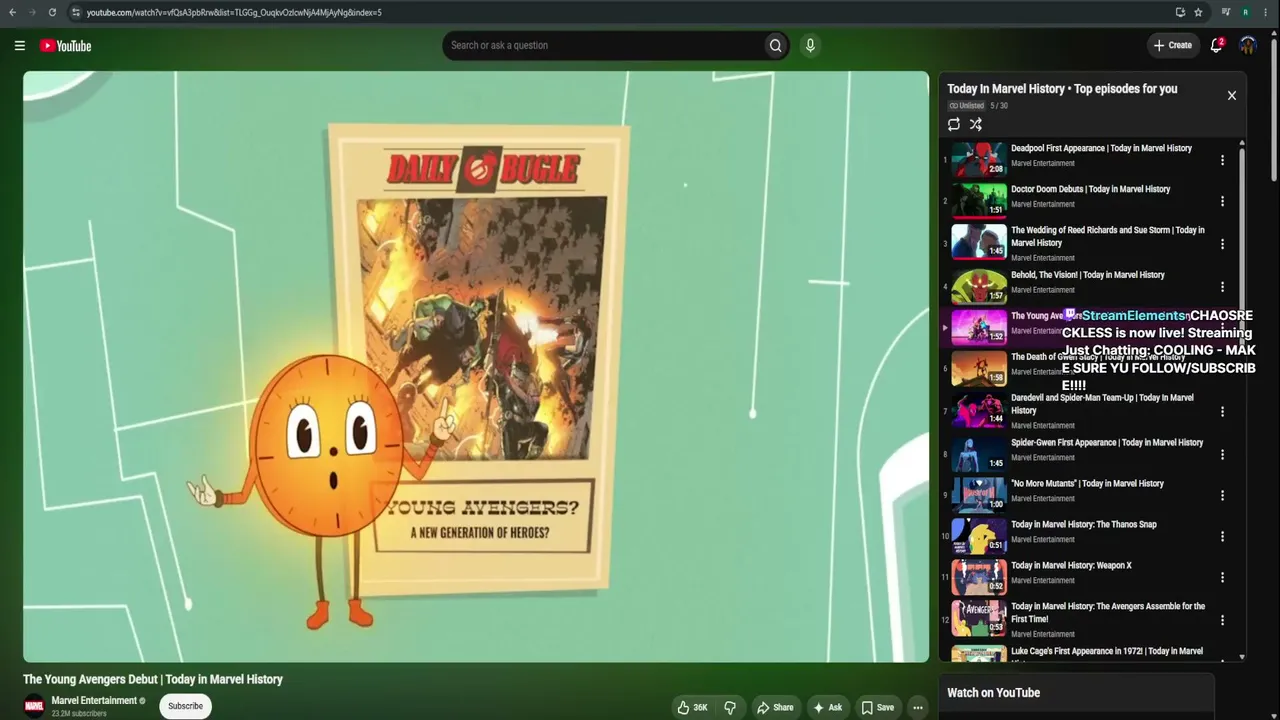Image resolution: width=1280 pixels, height=720 pixels.
Task: Go to the YouTube home logo
Action: coord(65,45)
